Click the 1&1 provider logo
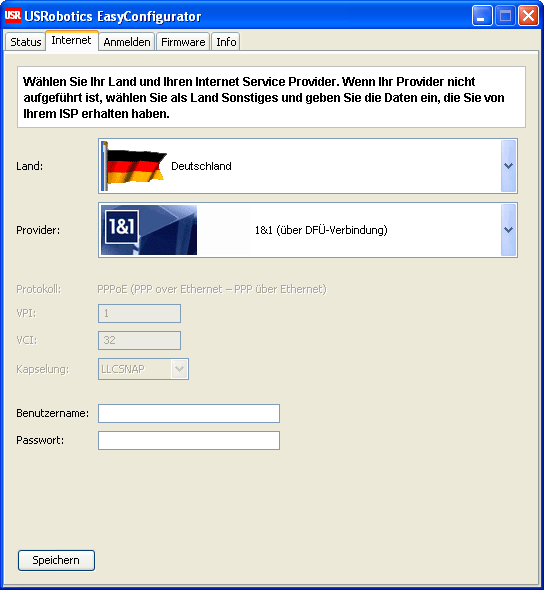 click(149, 230)
